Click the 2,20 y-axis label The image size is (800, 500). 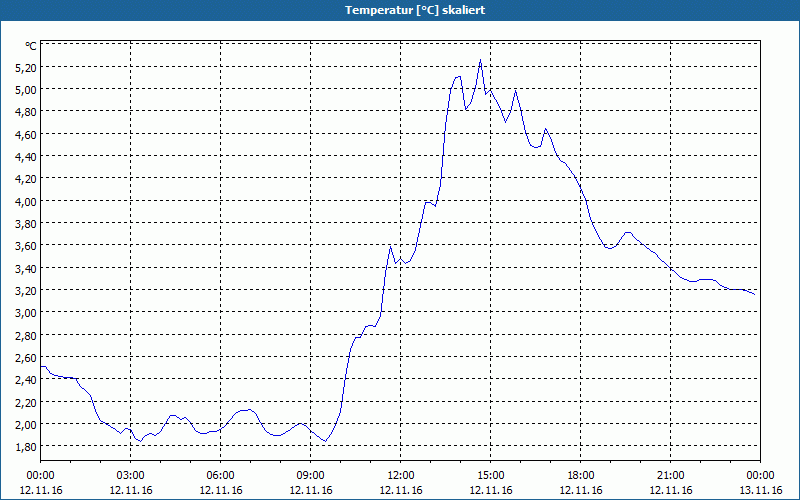(27, 403)
